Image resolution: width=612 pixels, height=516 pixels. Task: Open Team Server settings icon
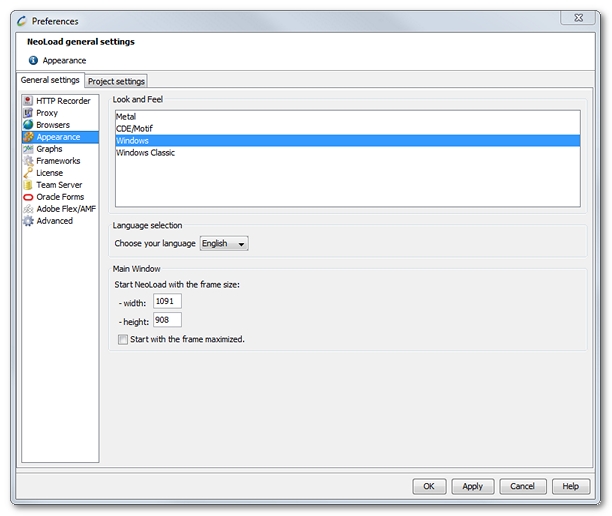[28, 185]
